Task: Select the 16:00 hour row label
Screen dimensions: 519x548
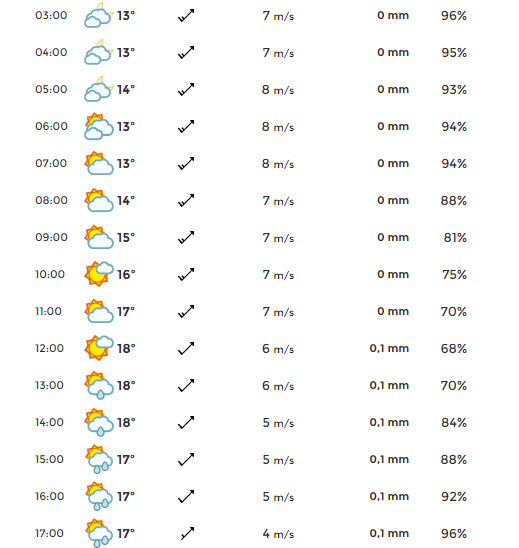Action: click(x=50, y=496)
